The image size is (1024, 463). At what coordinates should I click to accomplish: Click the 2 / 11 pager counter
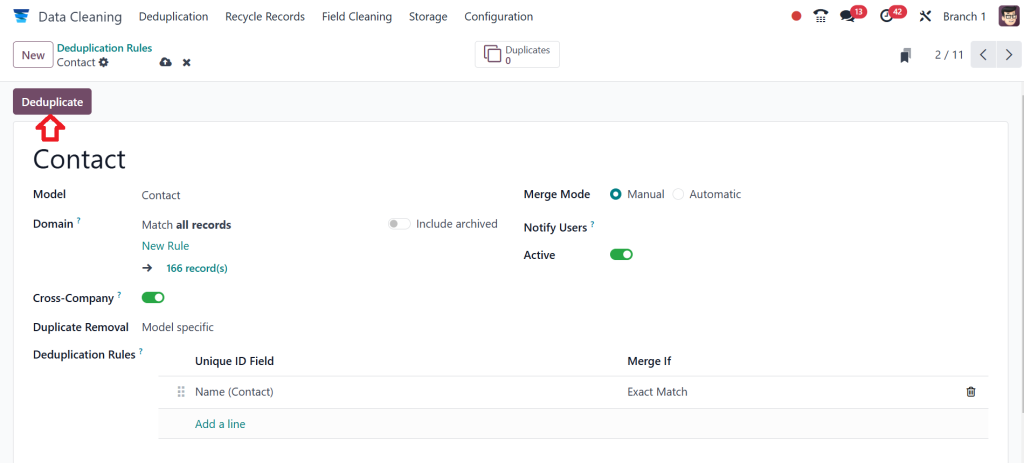point(949,55)
